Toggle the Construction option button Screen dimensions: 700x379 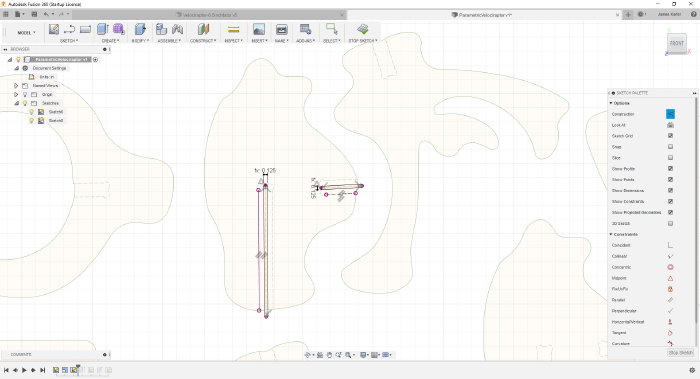670,114
